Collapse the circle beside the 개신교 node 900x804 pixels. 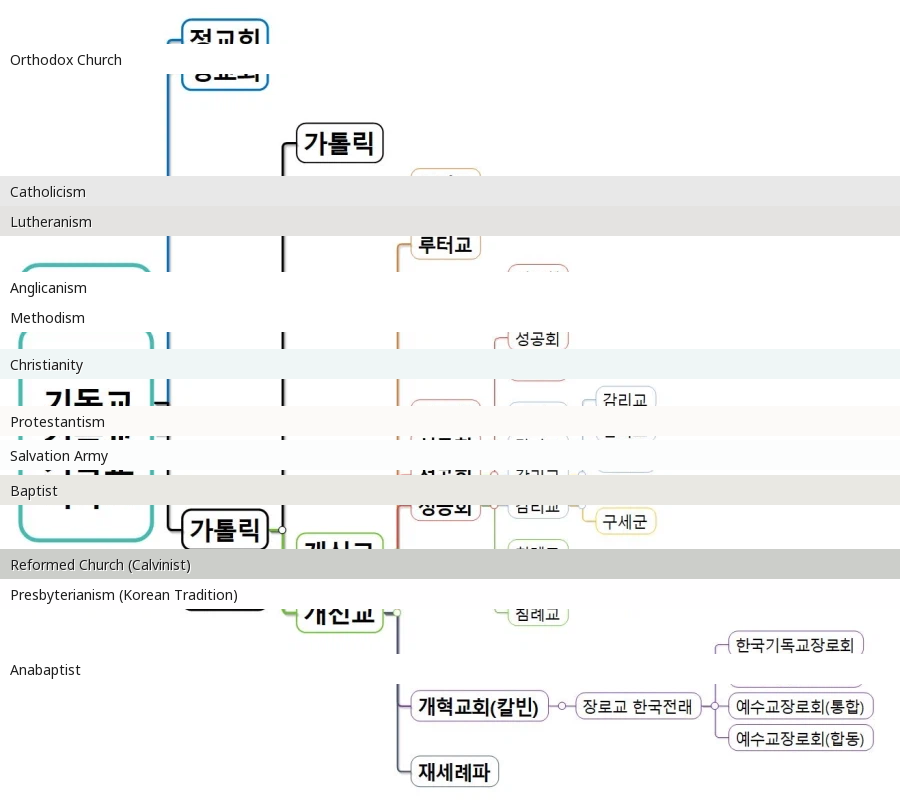click(x=397, y=611)
